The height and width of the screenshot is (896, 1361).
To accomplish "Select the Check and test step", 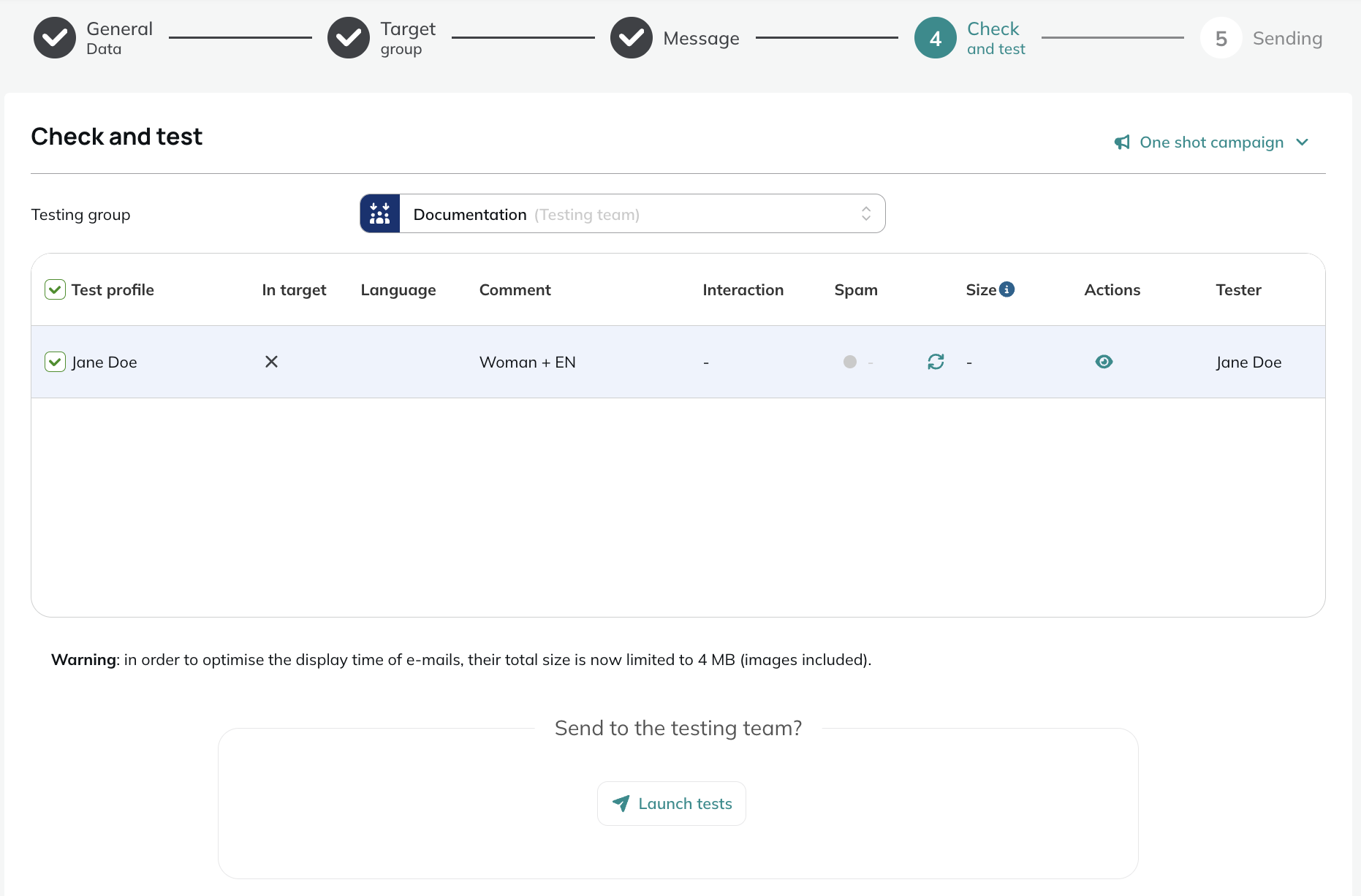I will (x=970, y=38).
